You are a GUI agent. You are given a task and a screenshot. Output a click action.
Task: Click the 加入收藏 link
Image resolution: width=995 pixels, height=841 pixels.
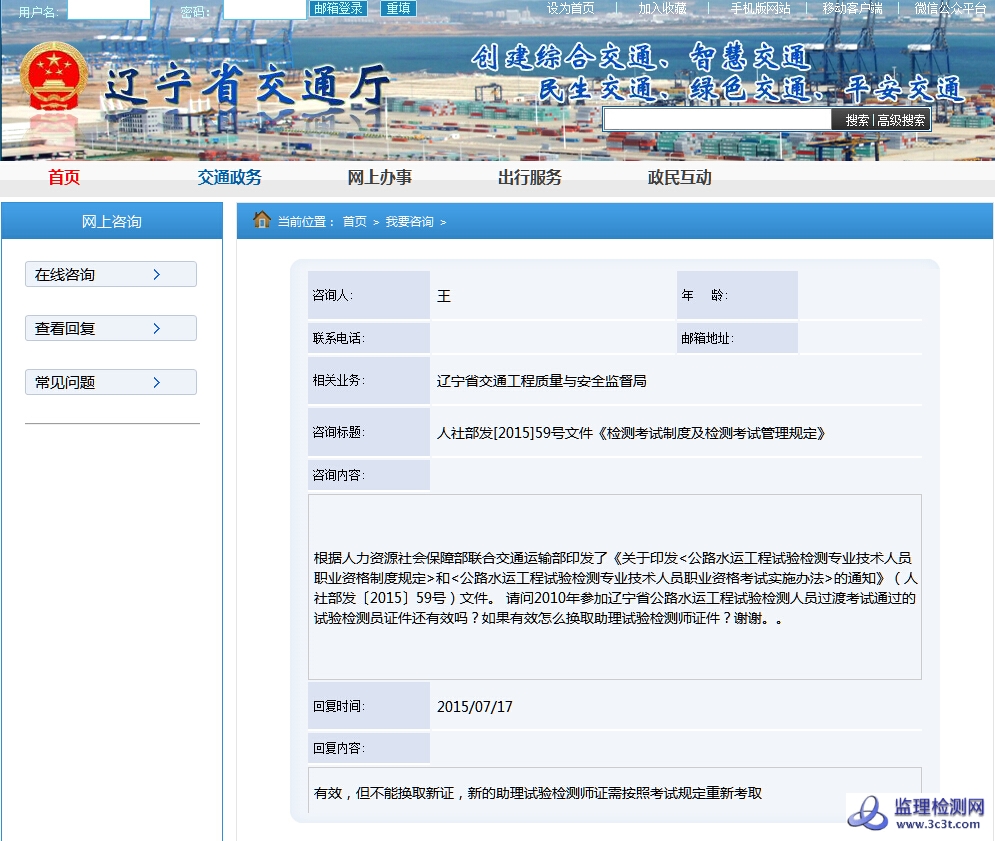tap(662, 8)
